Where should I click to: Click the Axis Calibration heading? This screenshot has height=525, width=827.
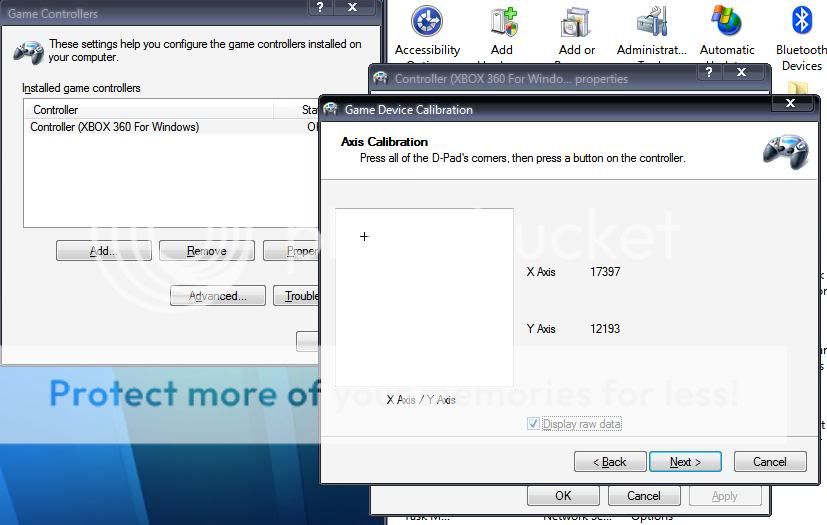pyautogui.click(x=384, y=141)
